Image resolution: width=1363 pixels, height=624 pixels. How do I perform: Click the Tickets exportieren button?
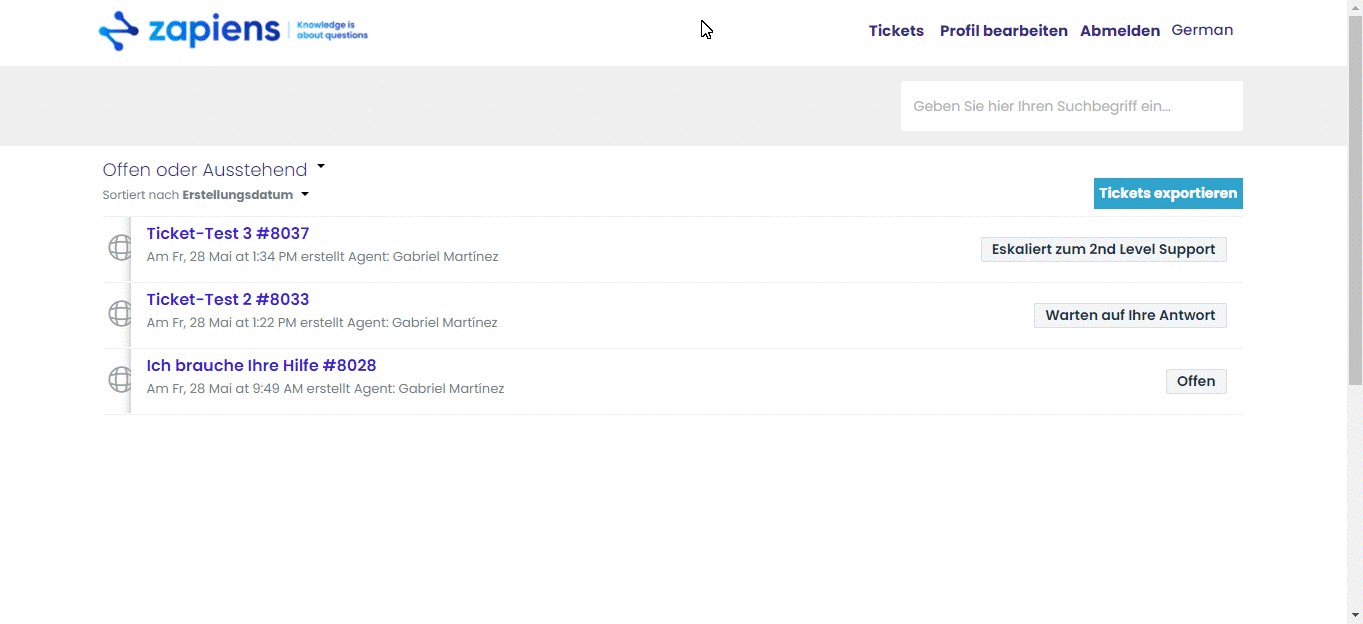click(1168, 193)
